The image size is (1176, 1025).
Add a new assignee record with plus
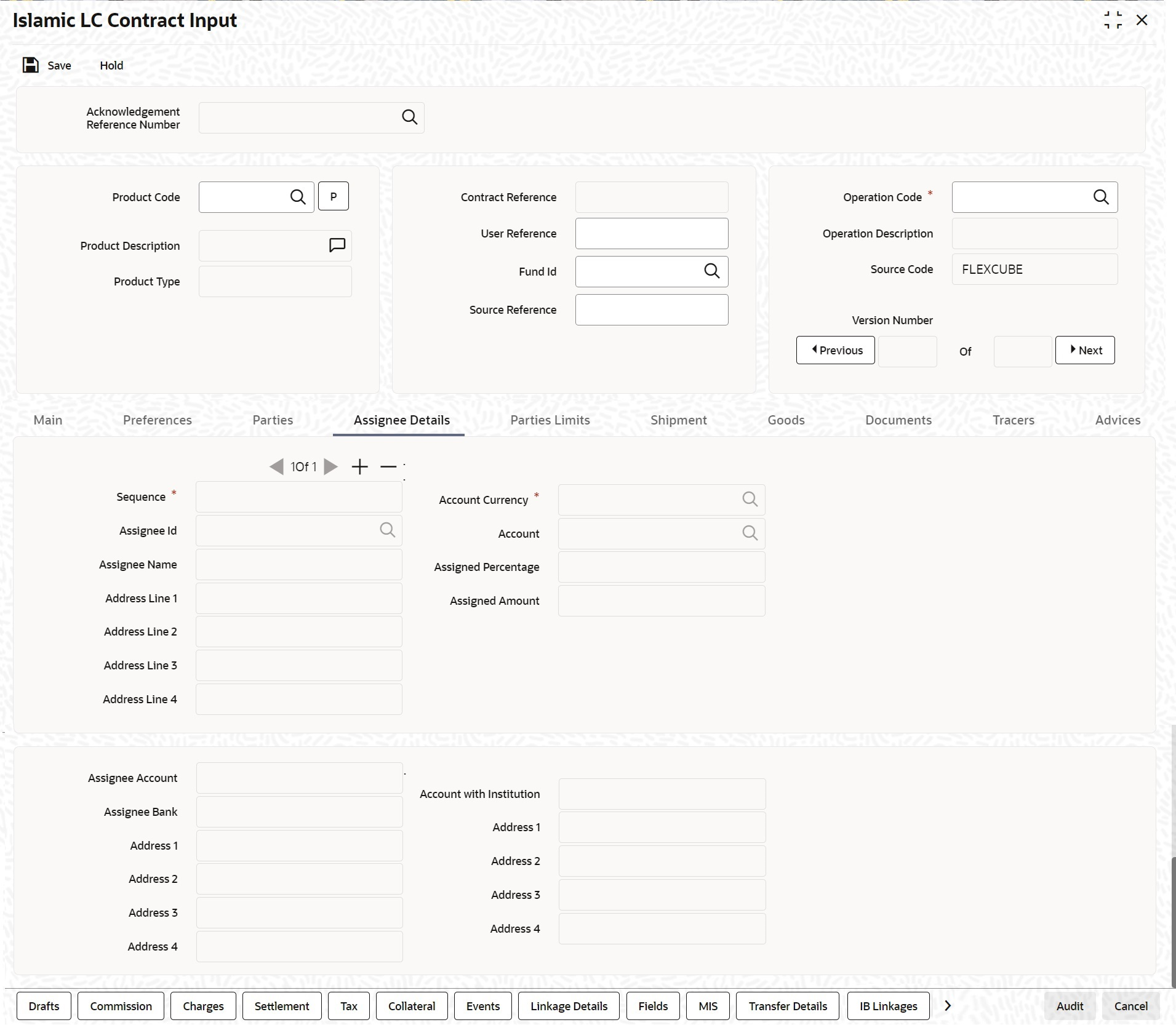(360, 467)
